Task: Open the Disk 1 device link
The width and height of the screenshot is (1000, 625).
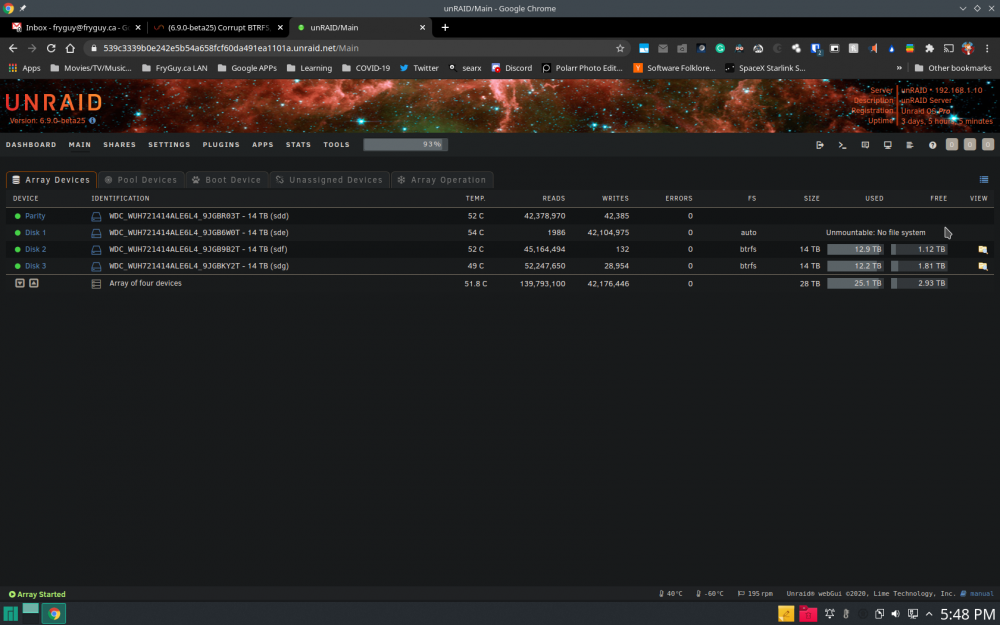Action: [36, 233]
